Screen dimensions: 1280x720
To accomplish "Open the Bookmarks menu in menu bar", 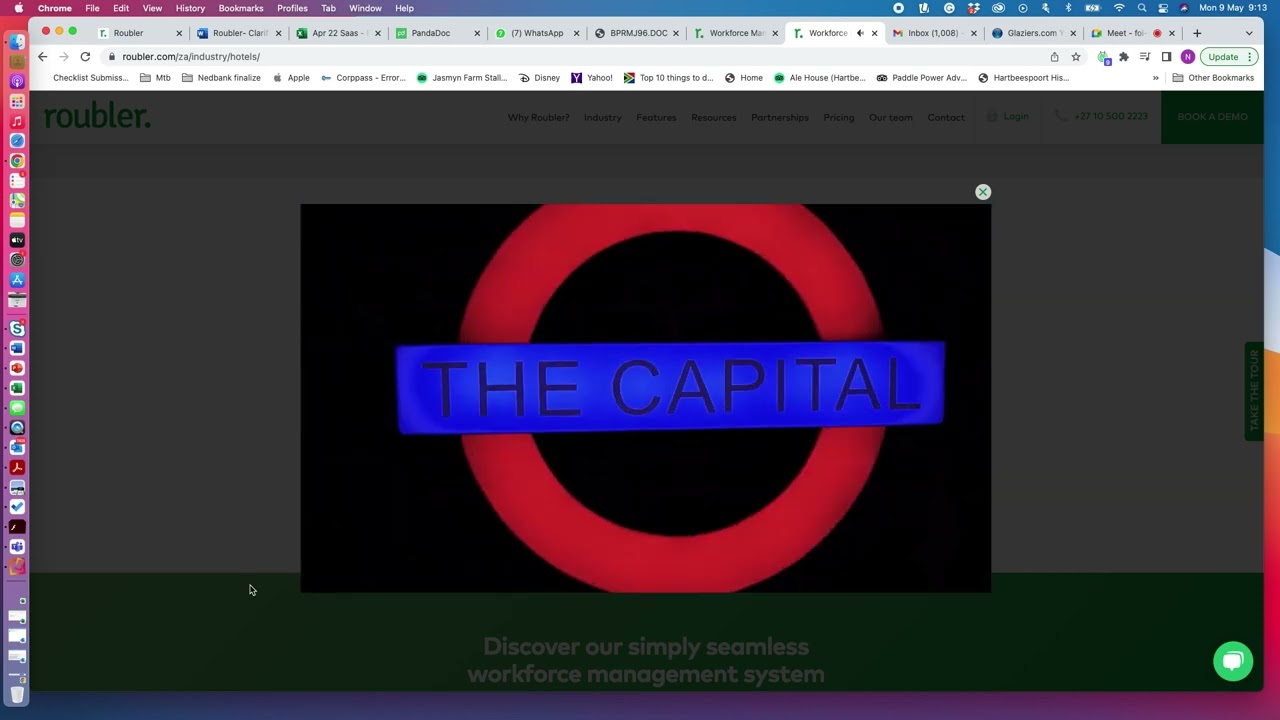I will (241, 8).
